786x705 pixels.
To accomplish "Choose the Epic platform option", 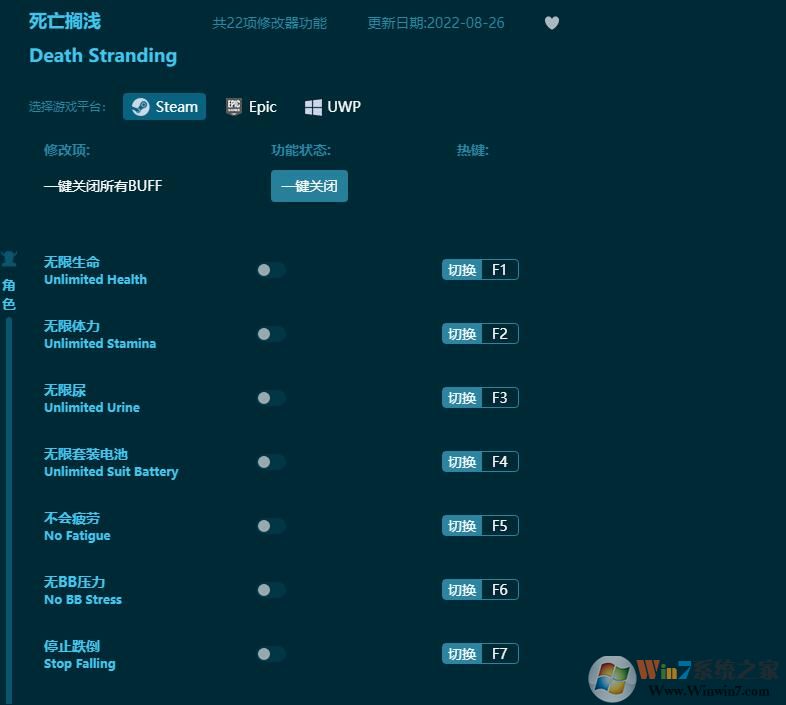I will pyautogui.click(x=251, y=106).
